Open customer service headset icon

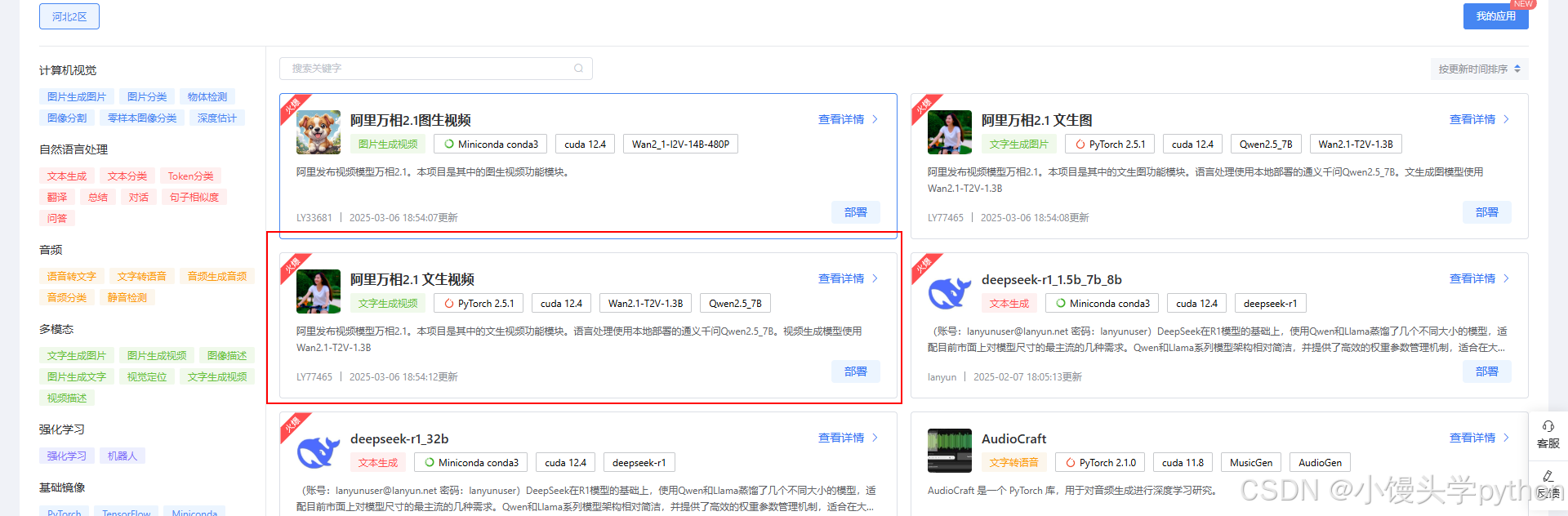pyautogui.click(x=1548, y=426)
